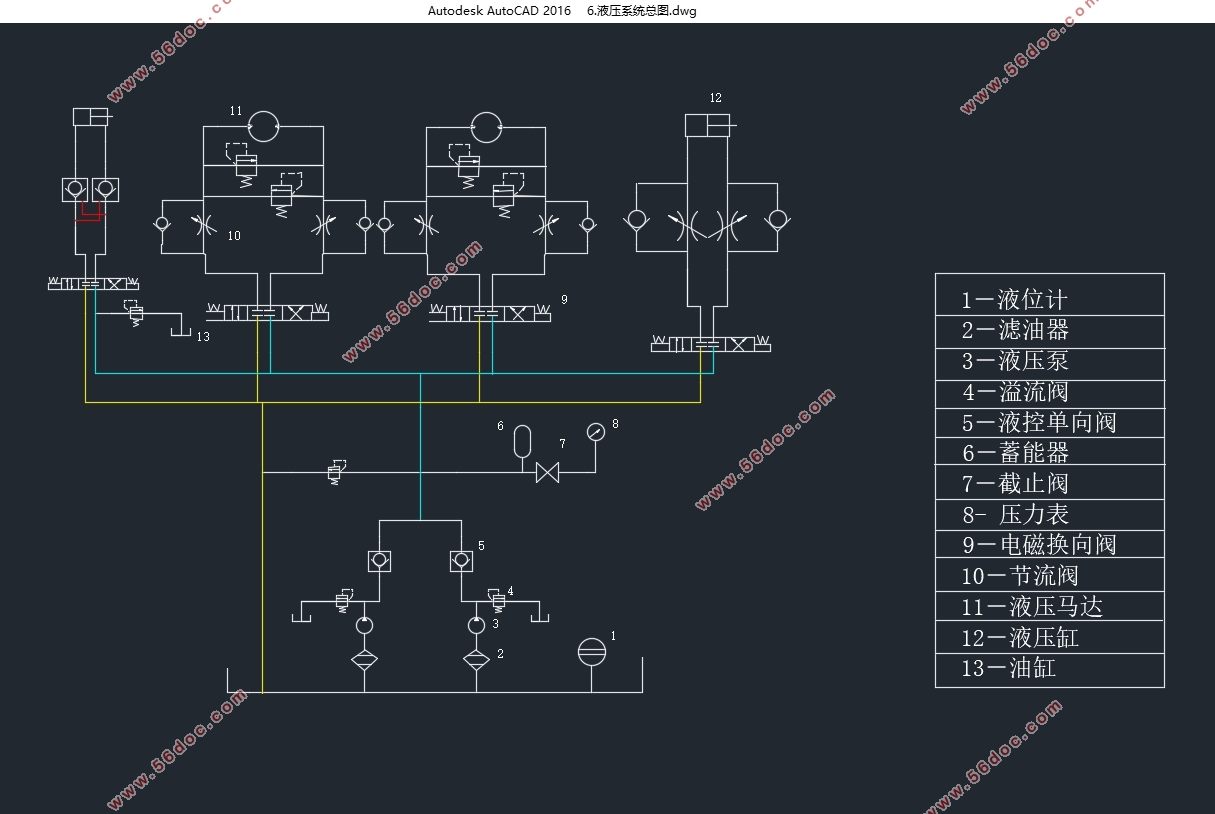Click the pressure gauge symbol labeled 8
The image size is (1215, 814).
(x=596, y=432)
